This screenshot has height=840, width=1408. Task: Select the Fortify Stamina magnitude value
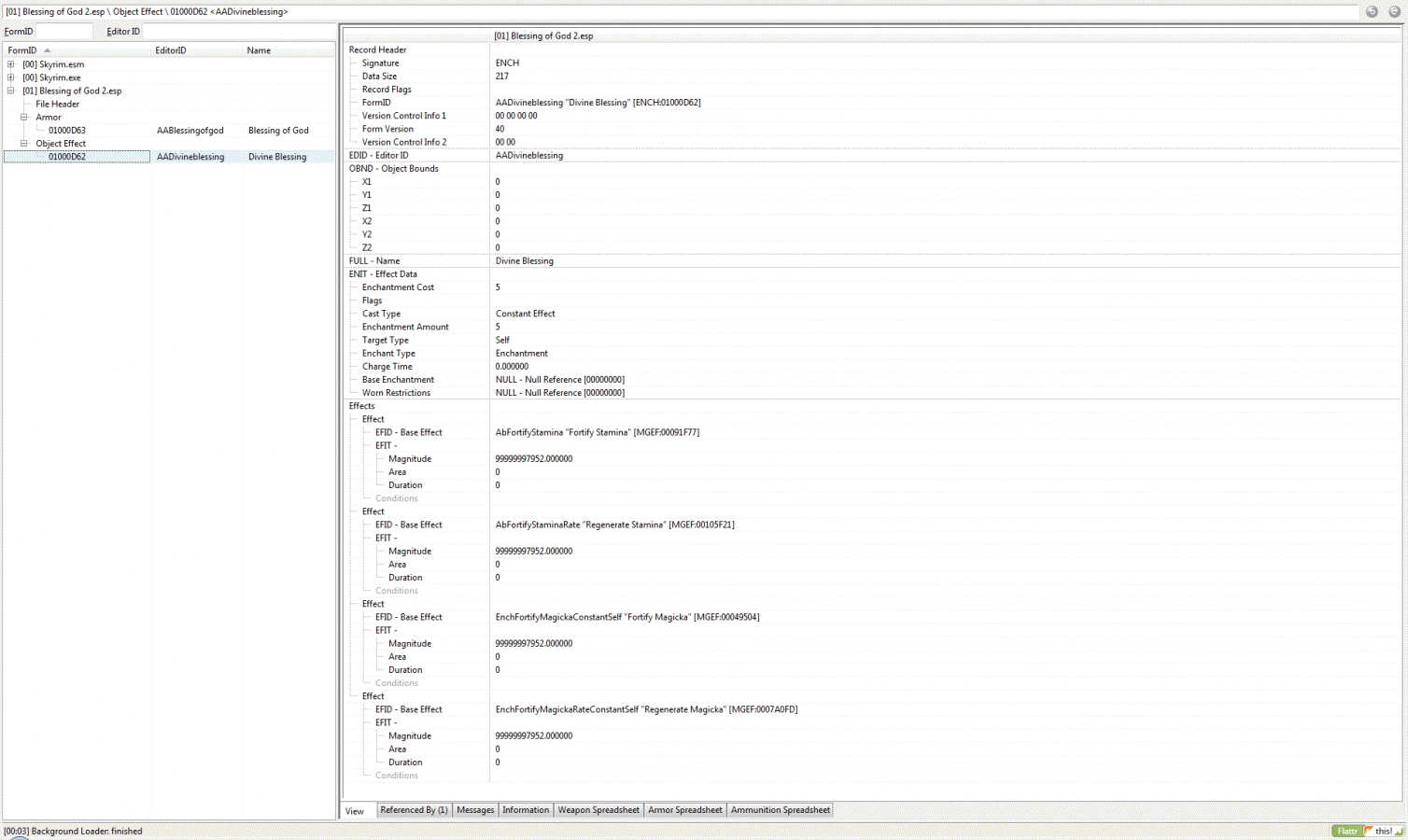(534, 459)
